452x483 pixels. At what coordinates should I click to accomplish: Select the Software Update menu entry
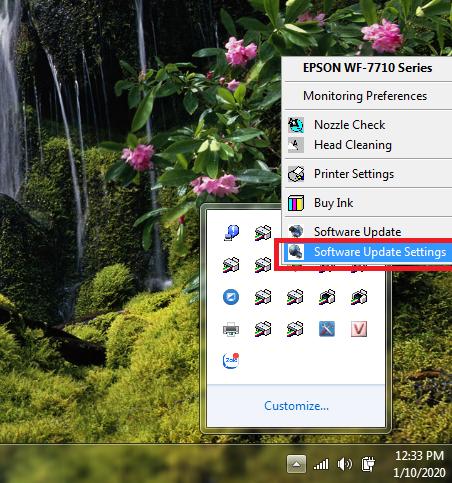click(x=368, y=232)
